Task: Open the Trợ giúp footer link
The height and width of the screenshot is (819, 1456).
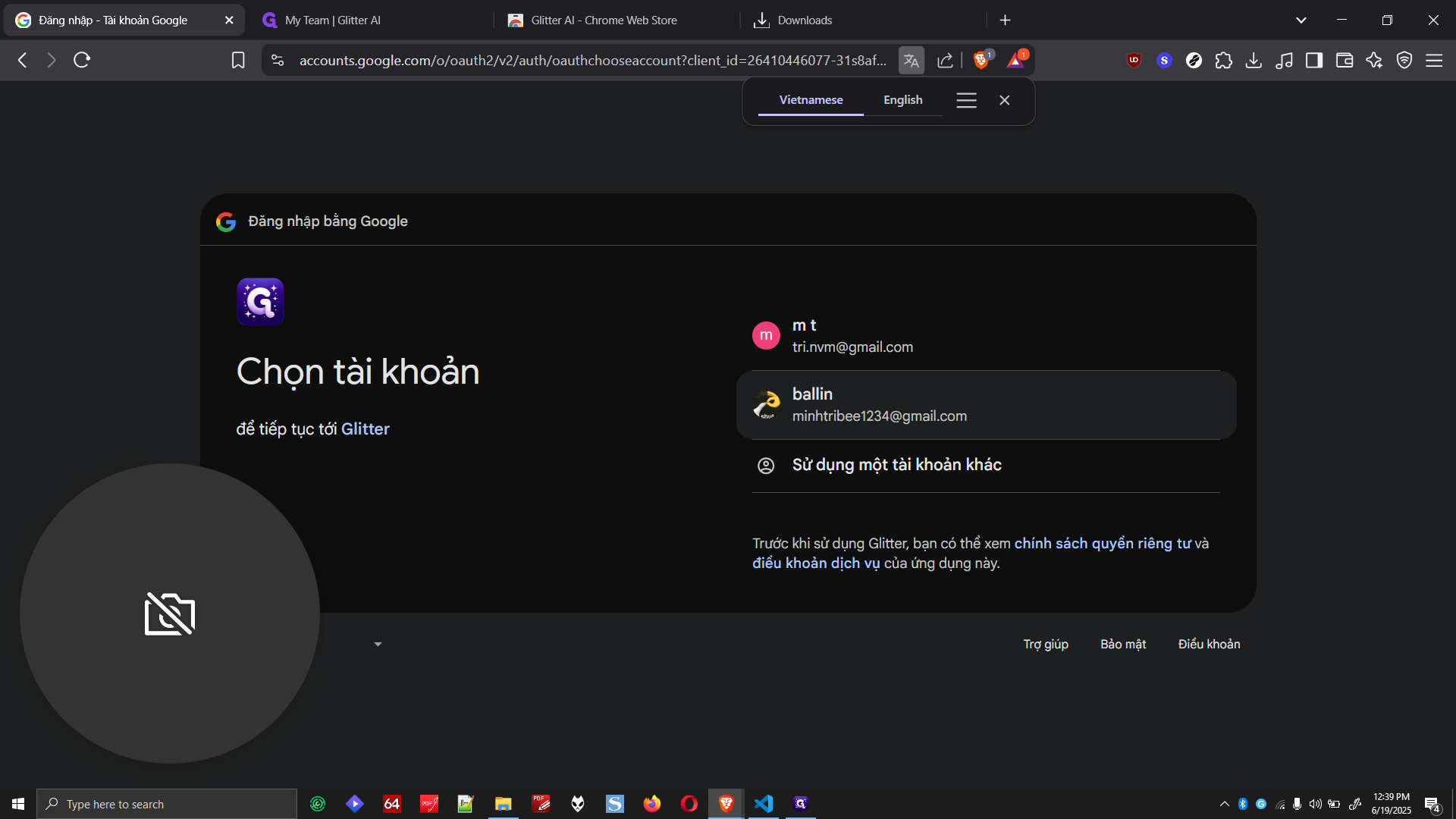Action: click(x=1046, y=645)
